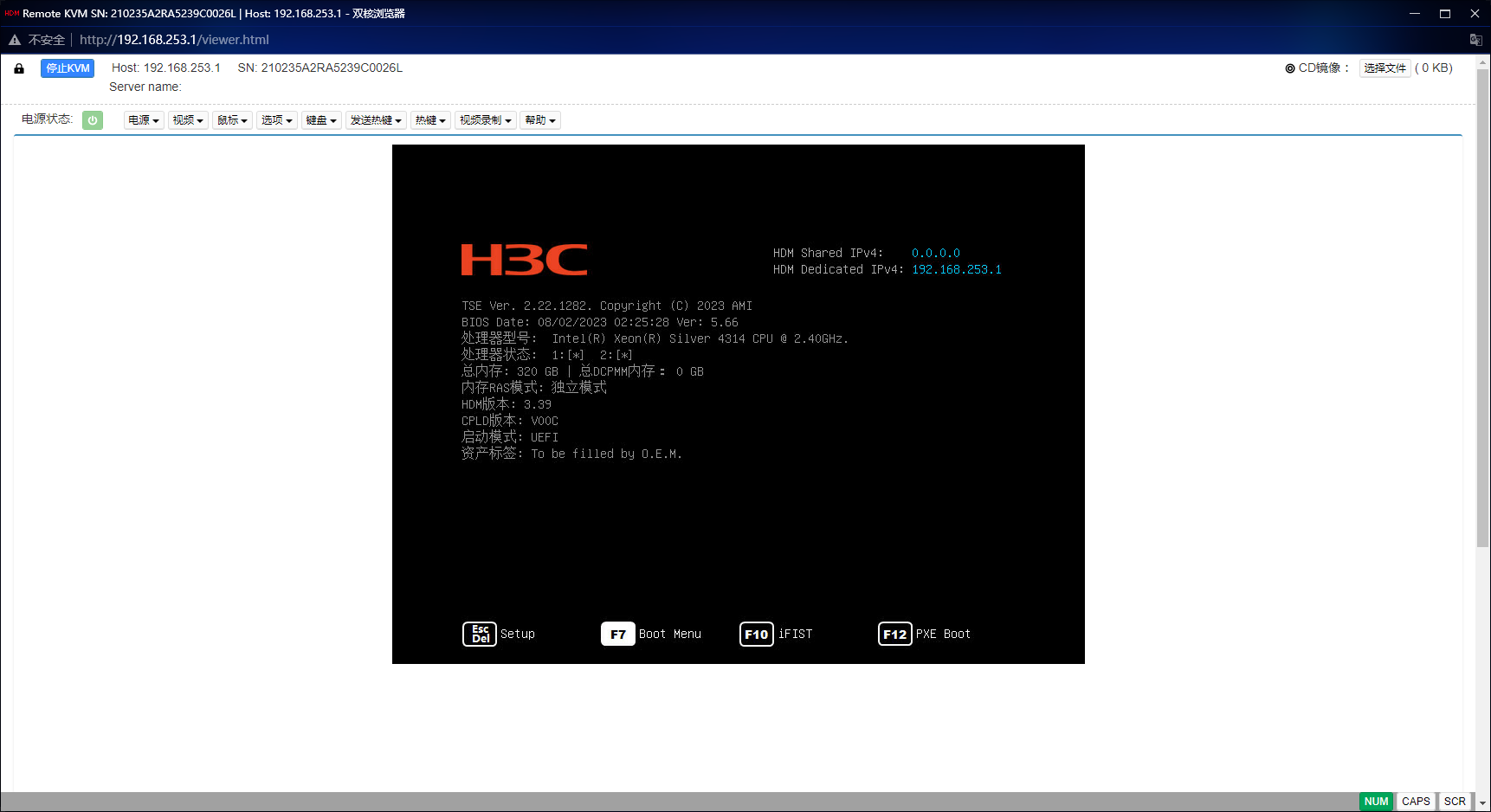Click the CPLD版本: V00C line

[x=510, y=421]
